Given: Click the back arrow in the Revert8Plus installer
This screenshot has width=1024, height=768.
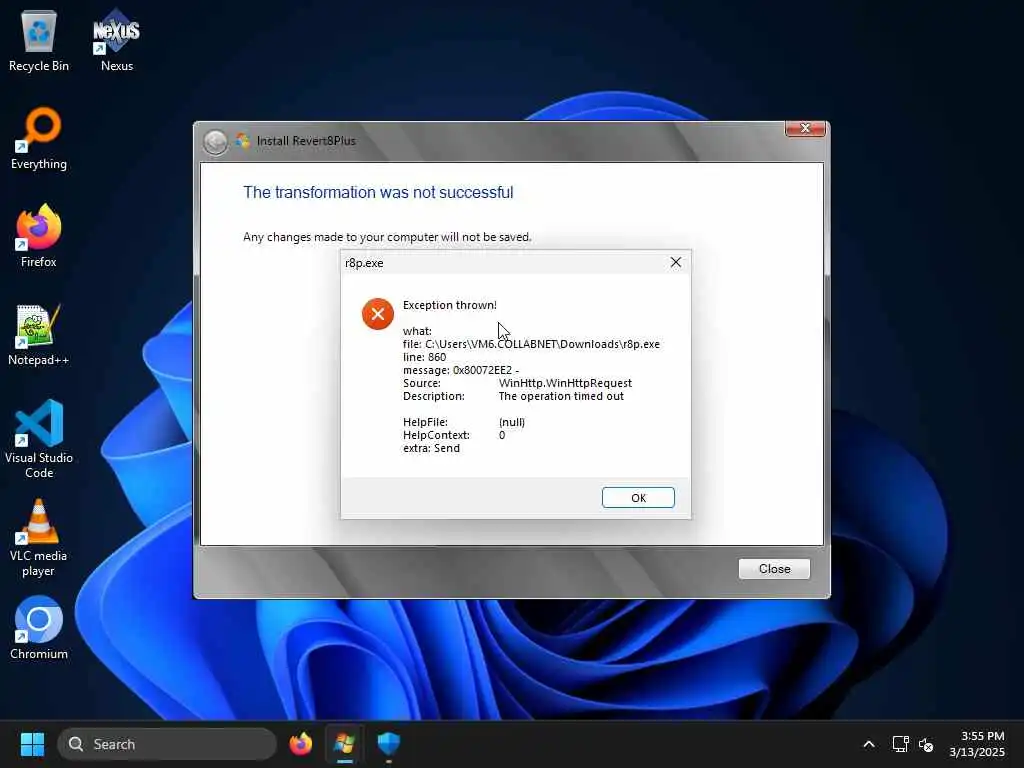Looking at the screenshot, I should (x=216, y=141).
